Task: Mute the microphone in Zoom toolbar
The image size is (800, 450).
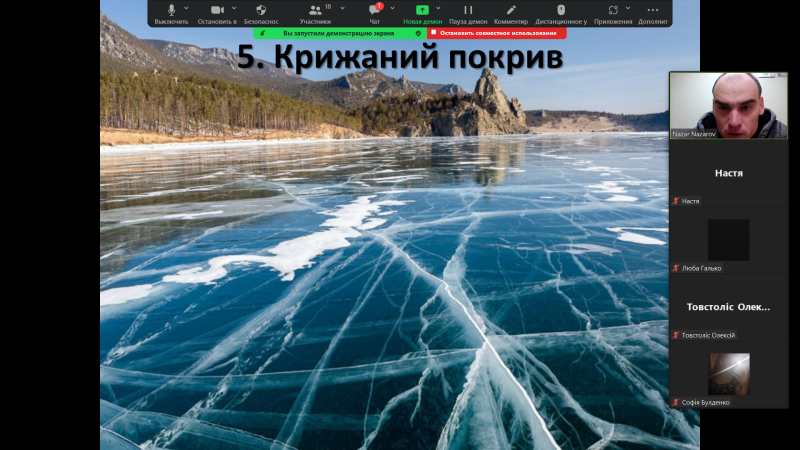Action: [x=171, y=10]
